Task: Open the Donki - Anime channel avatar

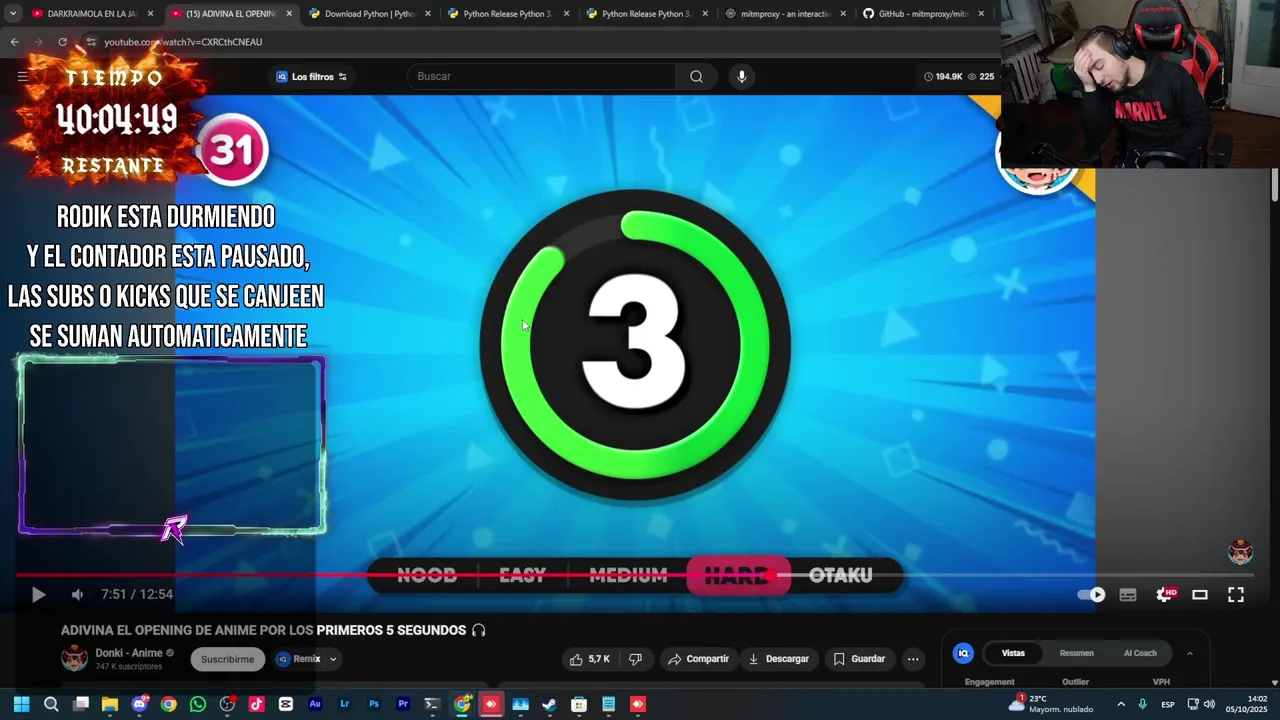Action: 74,658
